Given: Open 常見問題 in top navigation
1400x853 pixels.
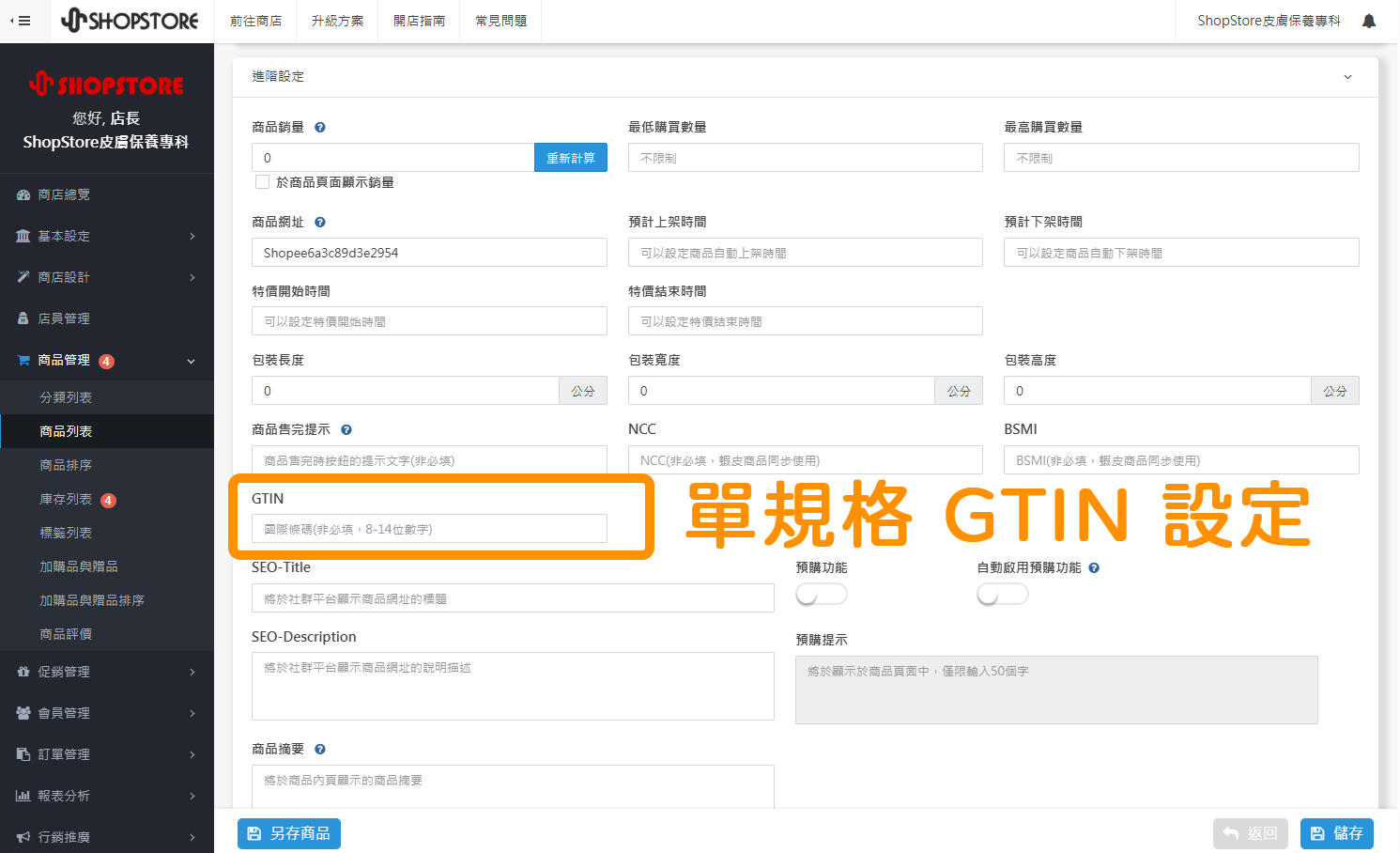Looking at the screenshot, I should pyautogui.click(x=500, y=21).
